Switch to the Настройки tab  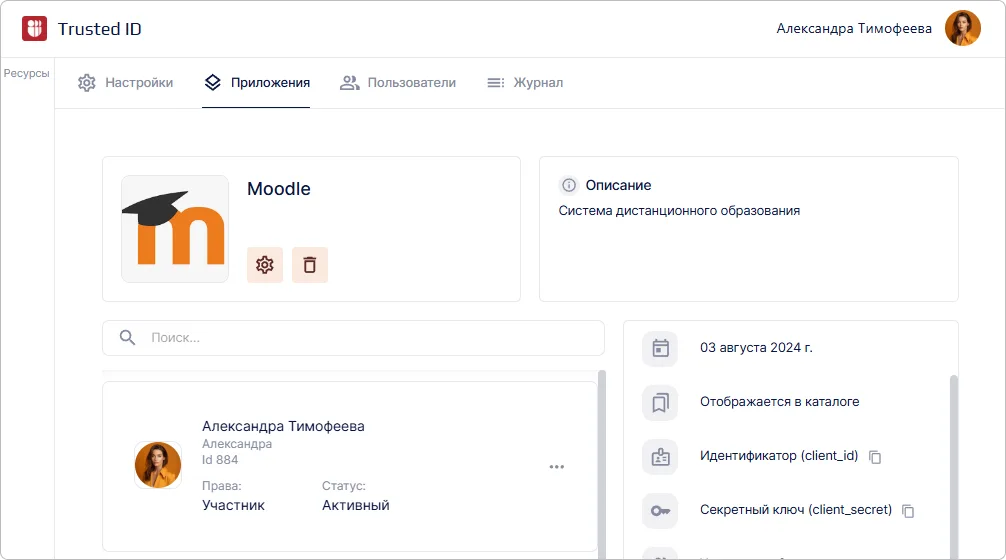pyautogui.click(x=126, y=83)
